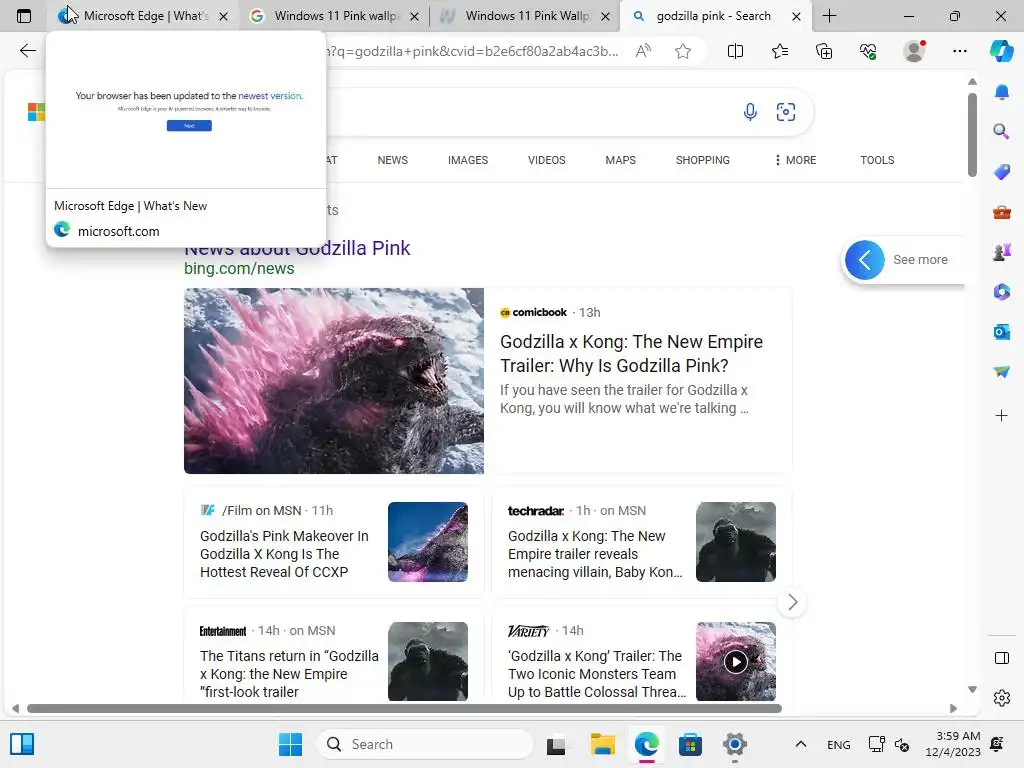The image size is (1024, 768).
Task: Open Settings and more ellipsis menu
Action: pyautogui.click(x=959, y=51)
